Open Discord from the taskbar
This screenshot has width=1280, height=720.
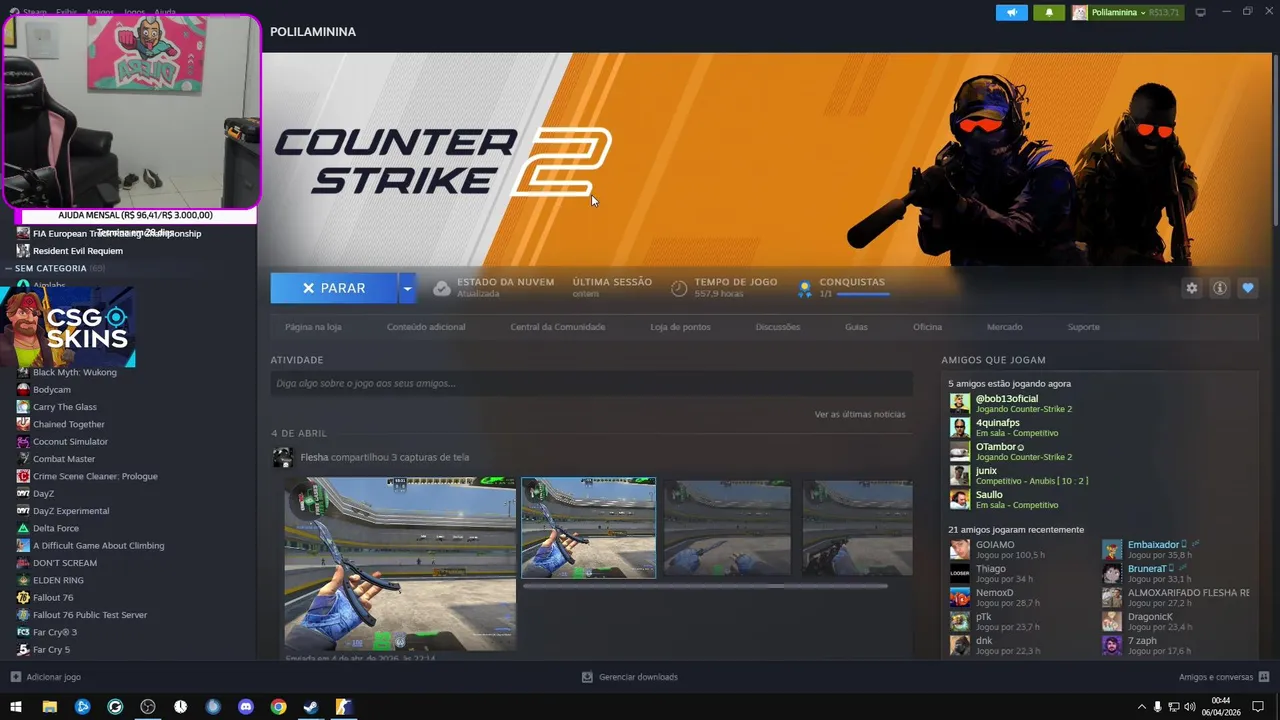click(246, 707)
